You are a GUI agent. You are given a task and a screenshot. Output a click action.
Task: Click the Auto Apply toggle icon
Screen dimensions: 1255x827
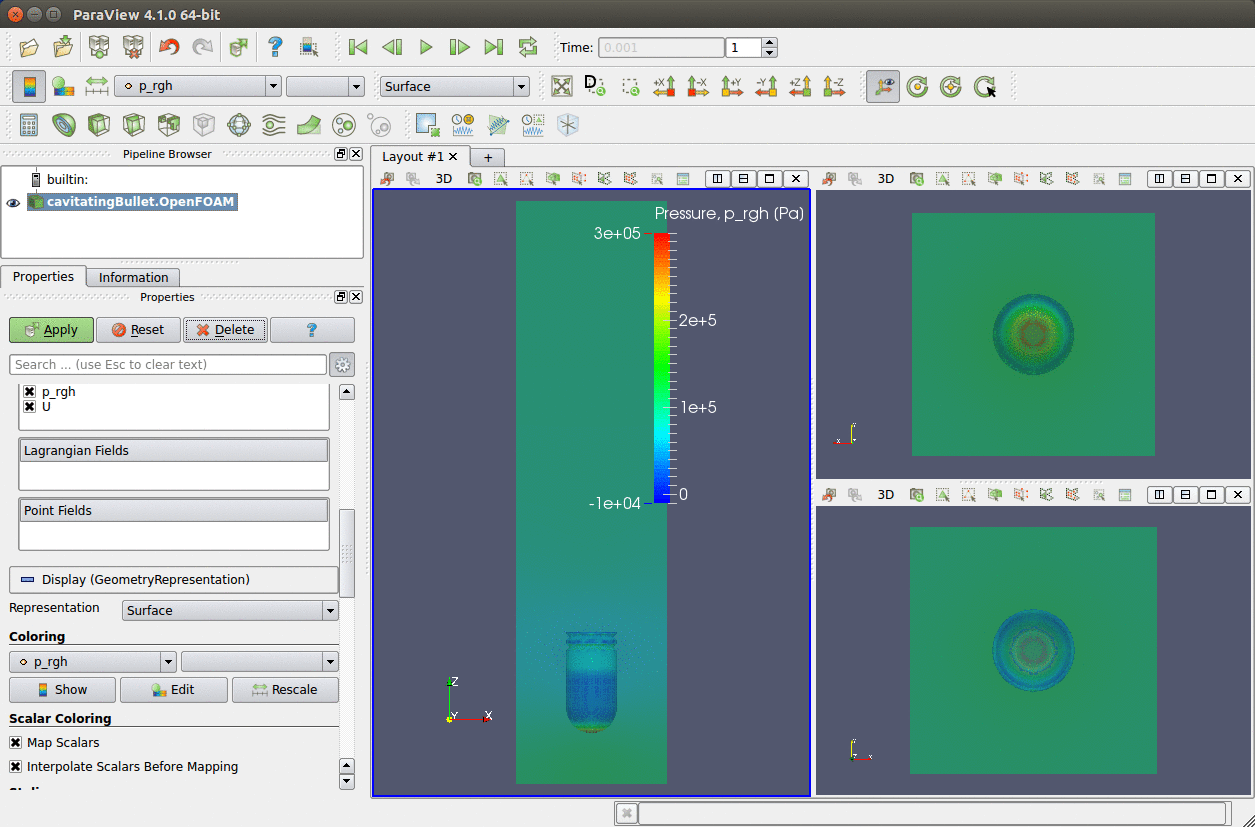click(238, 47)
